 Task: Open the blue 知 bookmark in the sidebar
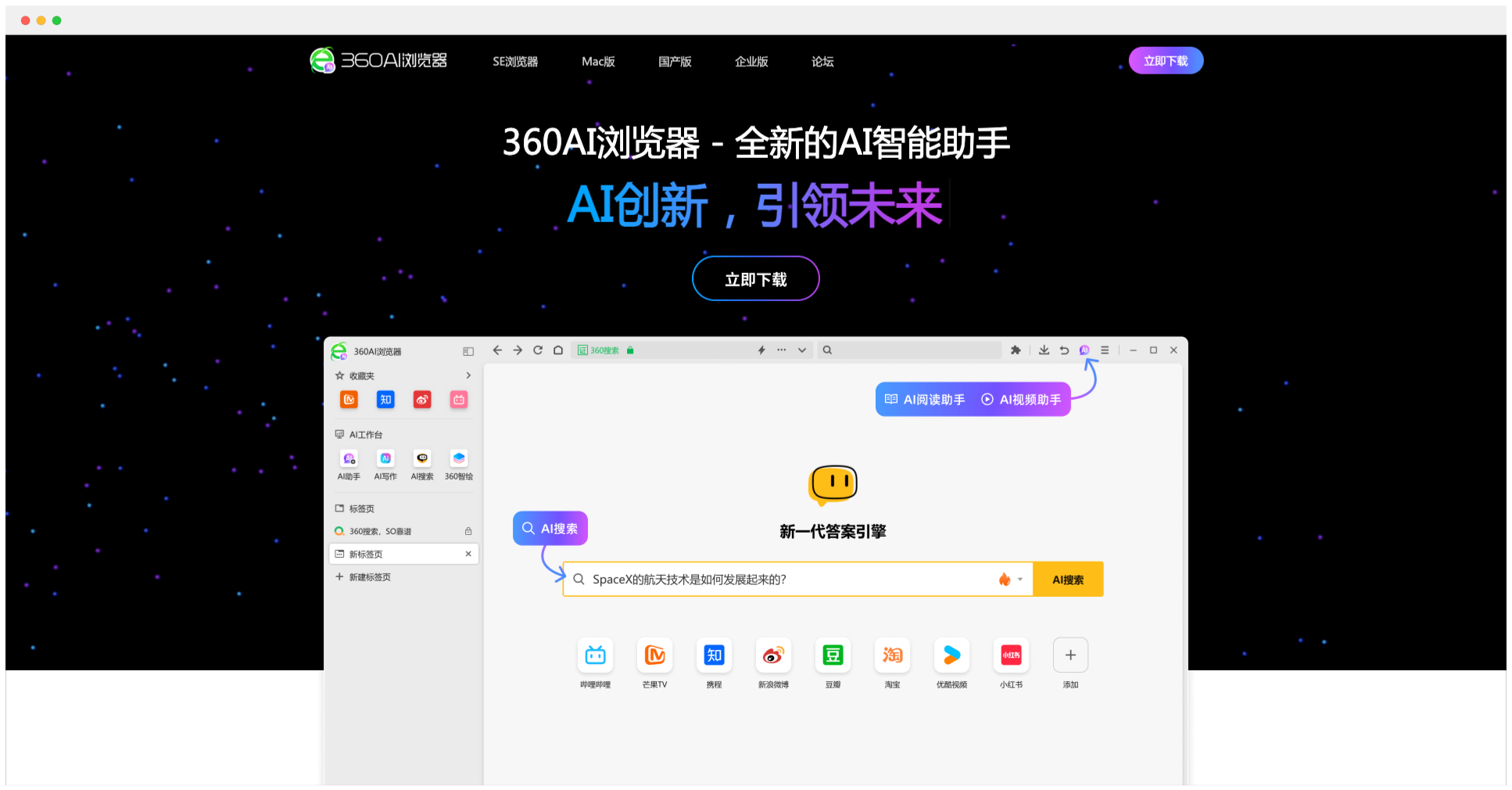click(x=385, y=400)
